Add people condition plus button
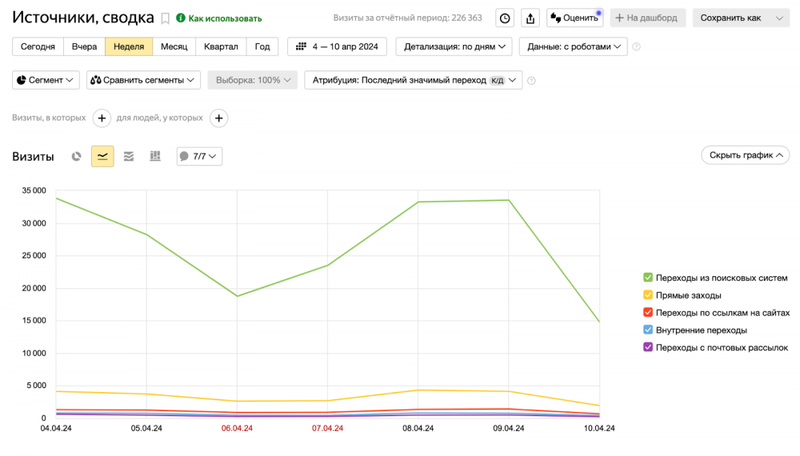This screenshot has height=456, width=800. click(x=219, y=118)
